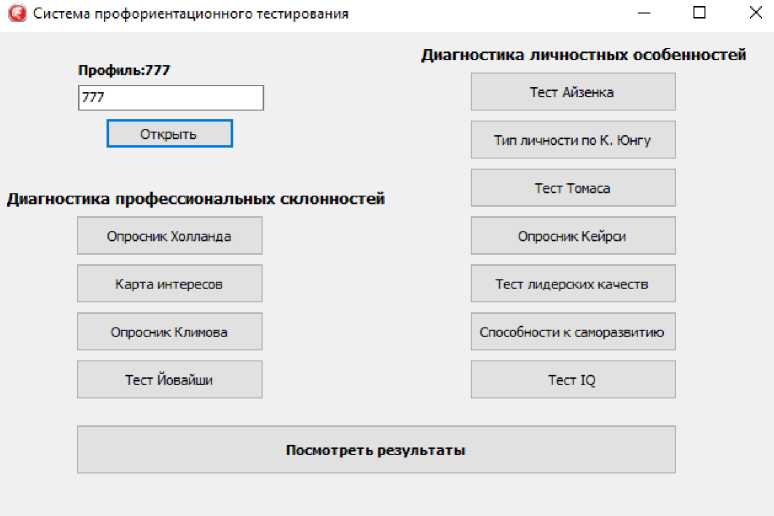The width and height of the screenshot is (774, 516).
Task: Click the red application icon in title bar
Action: point(17,13)
